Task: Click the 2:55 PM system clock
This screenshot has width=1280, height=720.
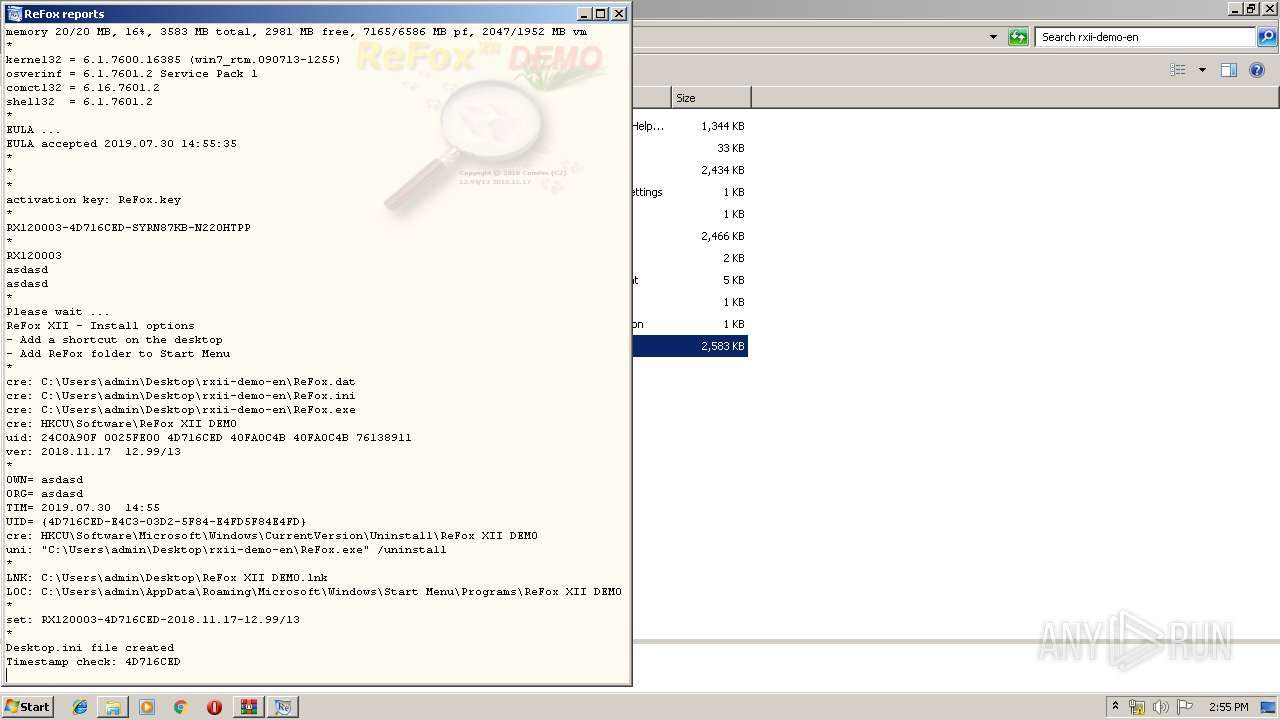Action: (1228, 707)
